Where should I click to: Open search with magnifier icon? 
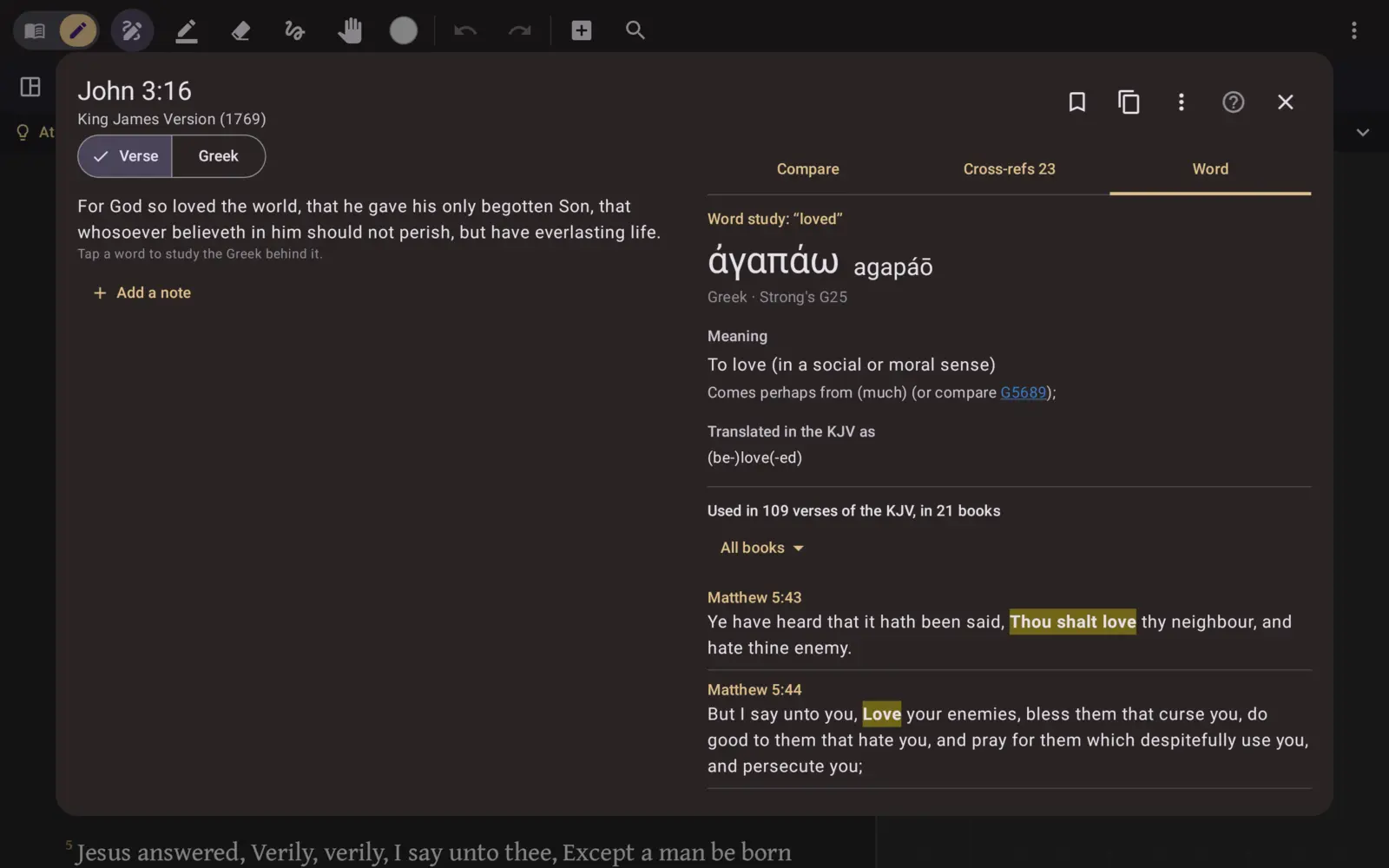tap(635, 30)
